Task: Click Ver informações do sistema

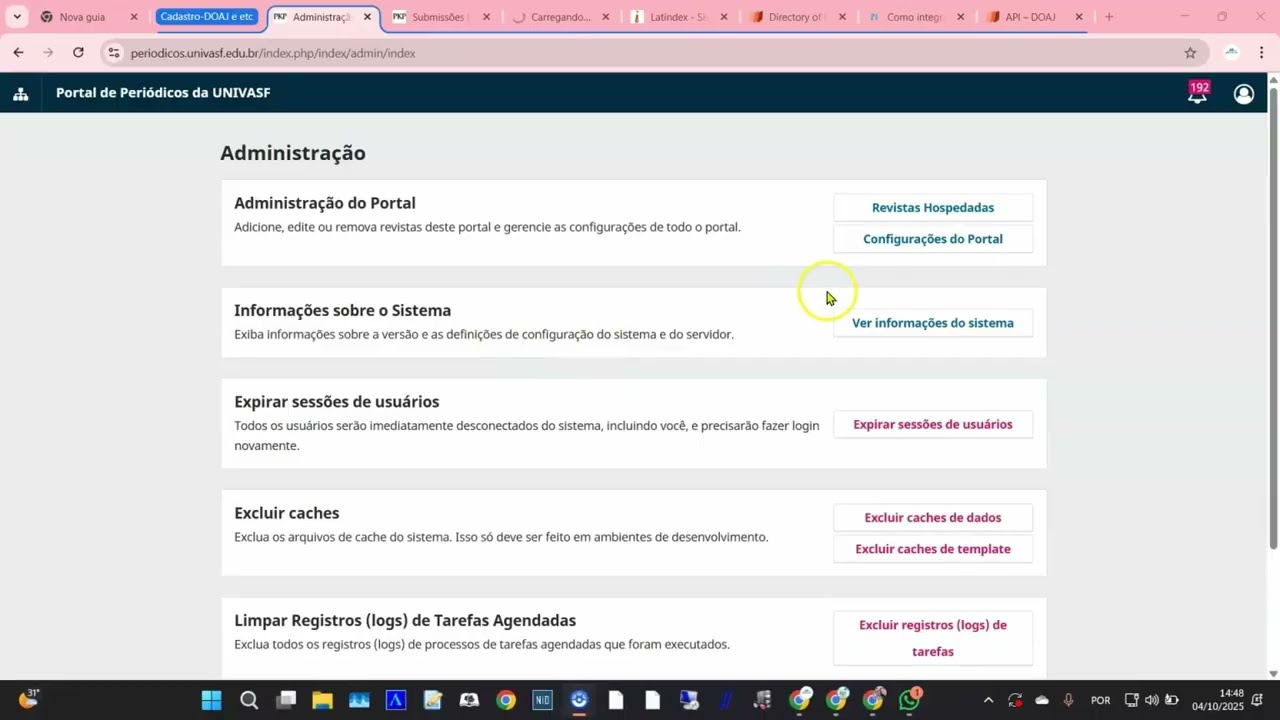Action: click(933, 323)
